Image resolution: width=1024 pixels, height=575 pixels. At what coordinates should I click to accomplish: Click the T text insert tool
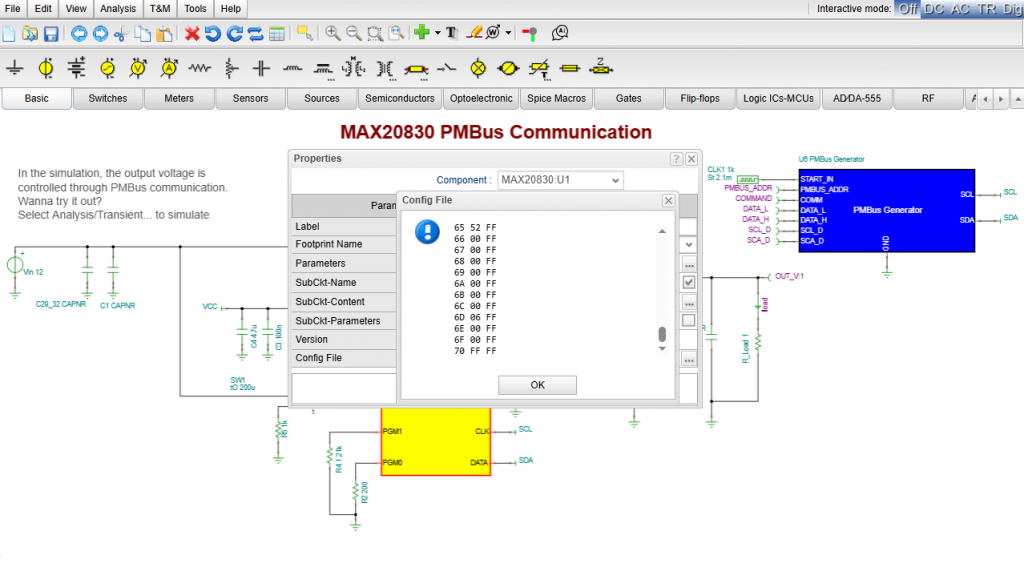pos(452,33)
